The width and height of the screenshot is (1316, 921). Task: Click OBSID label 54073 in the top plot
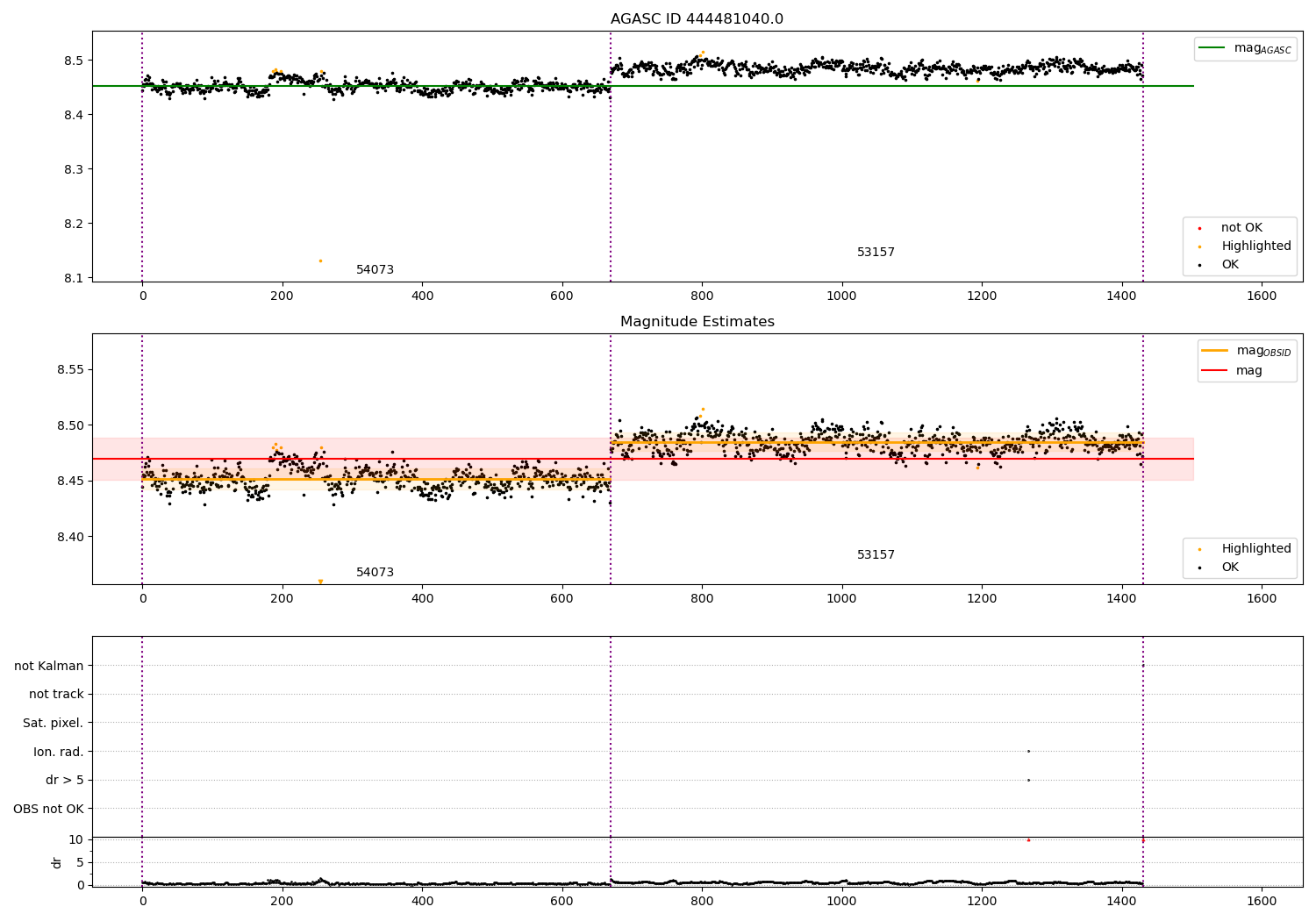pyautogui.click(x=375, y=270)
